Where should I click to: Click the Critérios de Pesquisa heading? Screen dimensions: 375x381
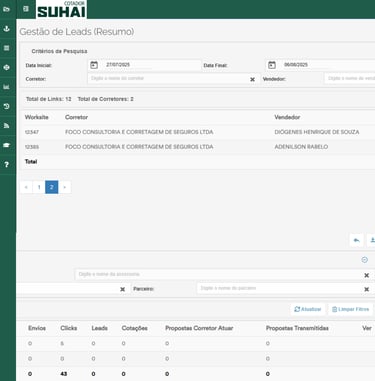tap(59, 51)
